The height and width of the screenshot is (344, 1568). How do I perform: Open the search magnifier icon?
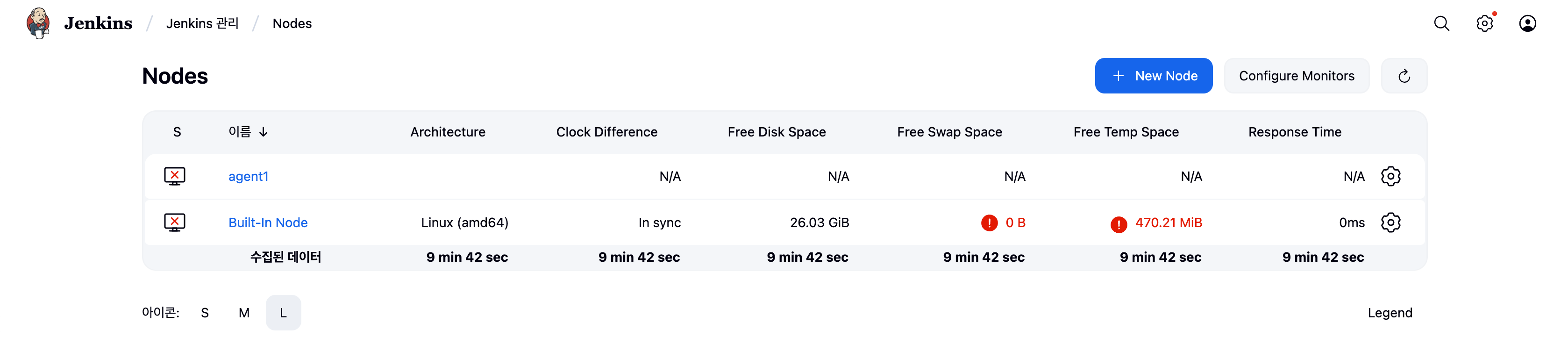pyautogui.click(x=1441, y=24)
